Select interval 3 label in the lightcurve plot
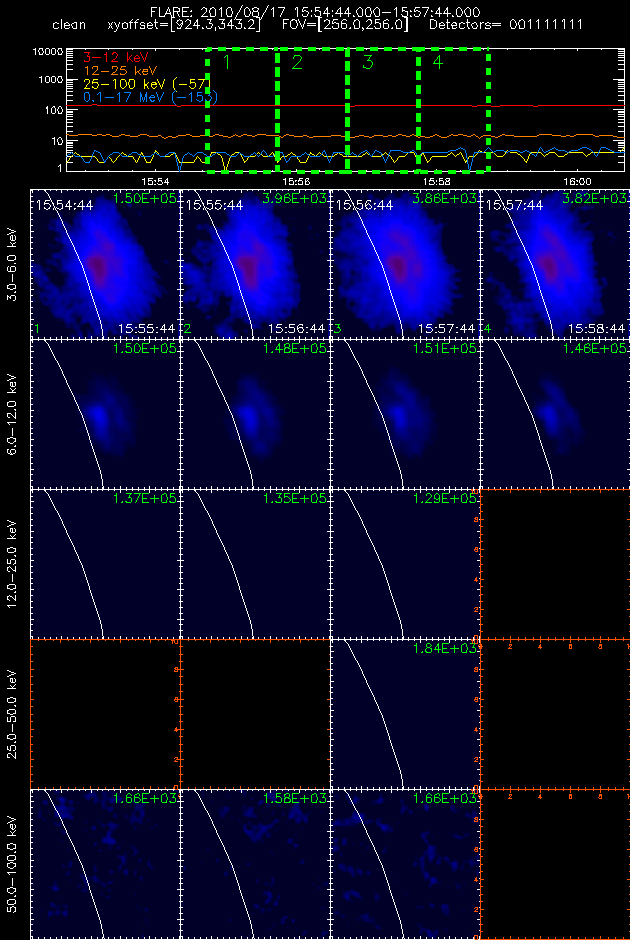630x940 pixels. [368, 62]
